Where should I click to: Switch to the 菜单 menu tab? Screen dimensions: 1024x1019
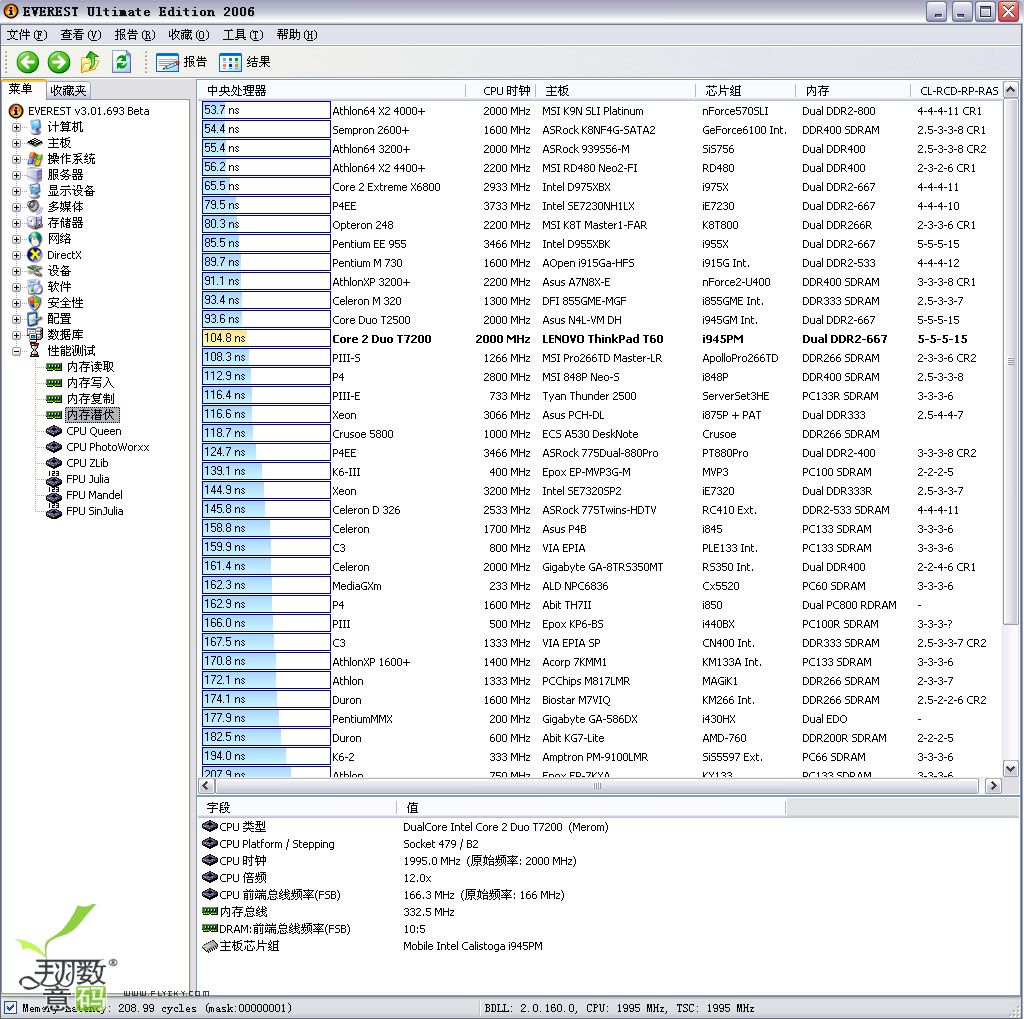point(22,89)
